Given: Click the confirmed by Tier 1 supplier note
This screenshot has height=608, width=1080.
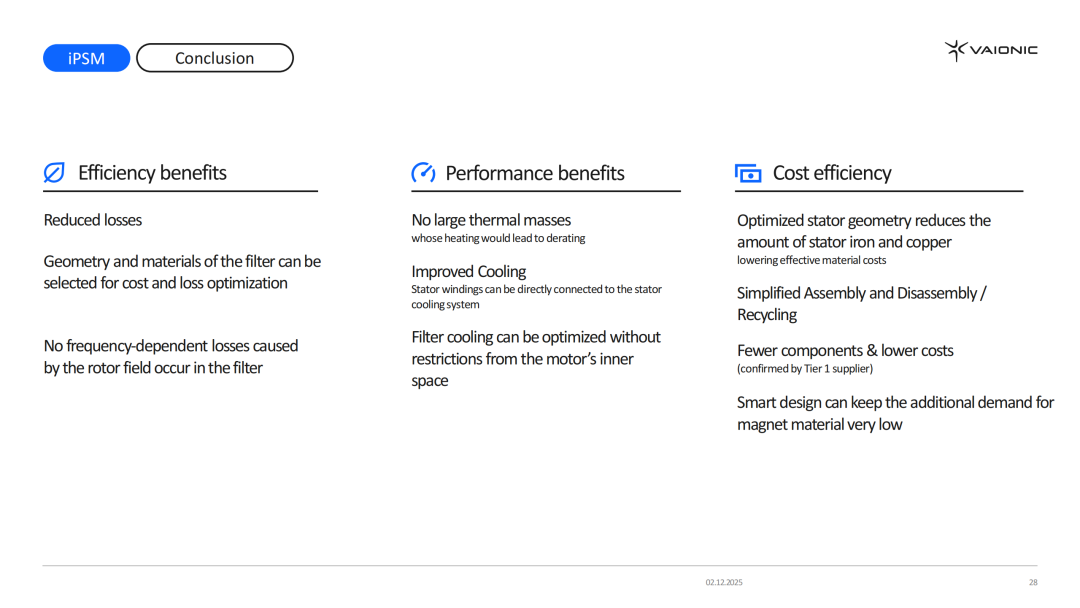Looking at the screenshot, I should (x=805, y=368).
